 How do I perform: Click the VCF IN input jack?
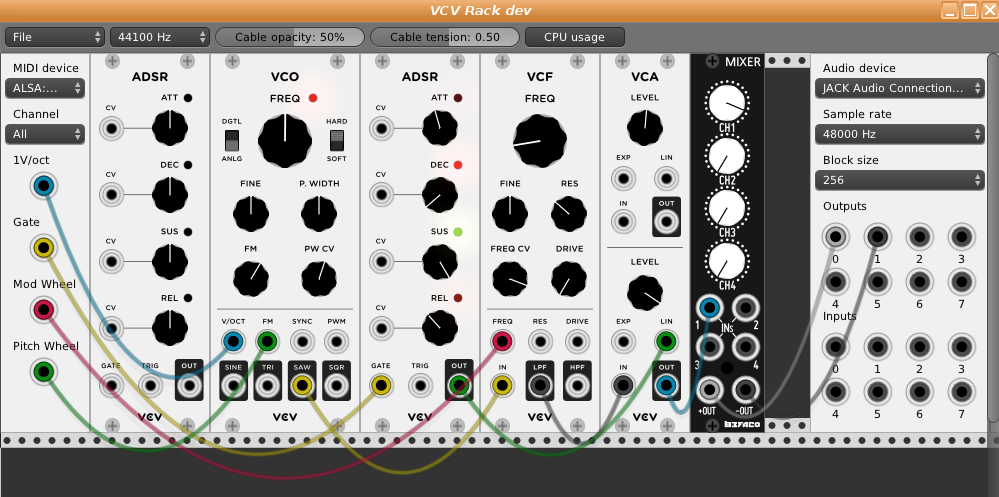[502, 385]
